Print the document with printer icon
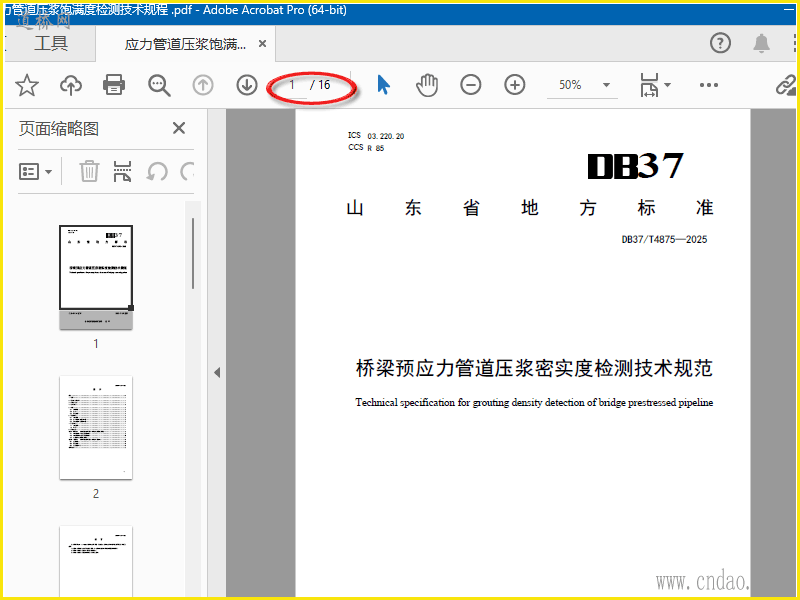Viewport: 800px width, 600px height. 114,85
